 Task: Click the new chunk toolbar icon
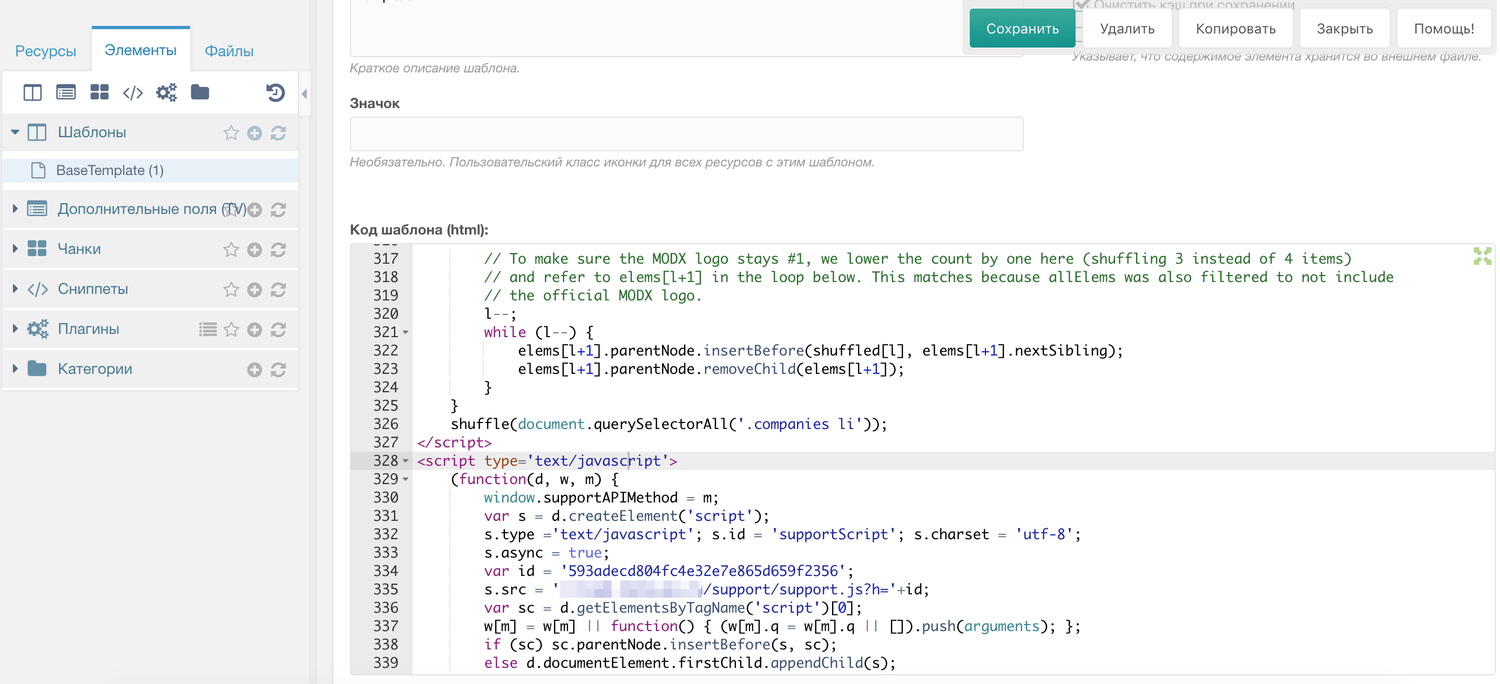[99, 93]
